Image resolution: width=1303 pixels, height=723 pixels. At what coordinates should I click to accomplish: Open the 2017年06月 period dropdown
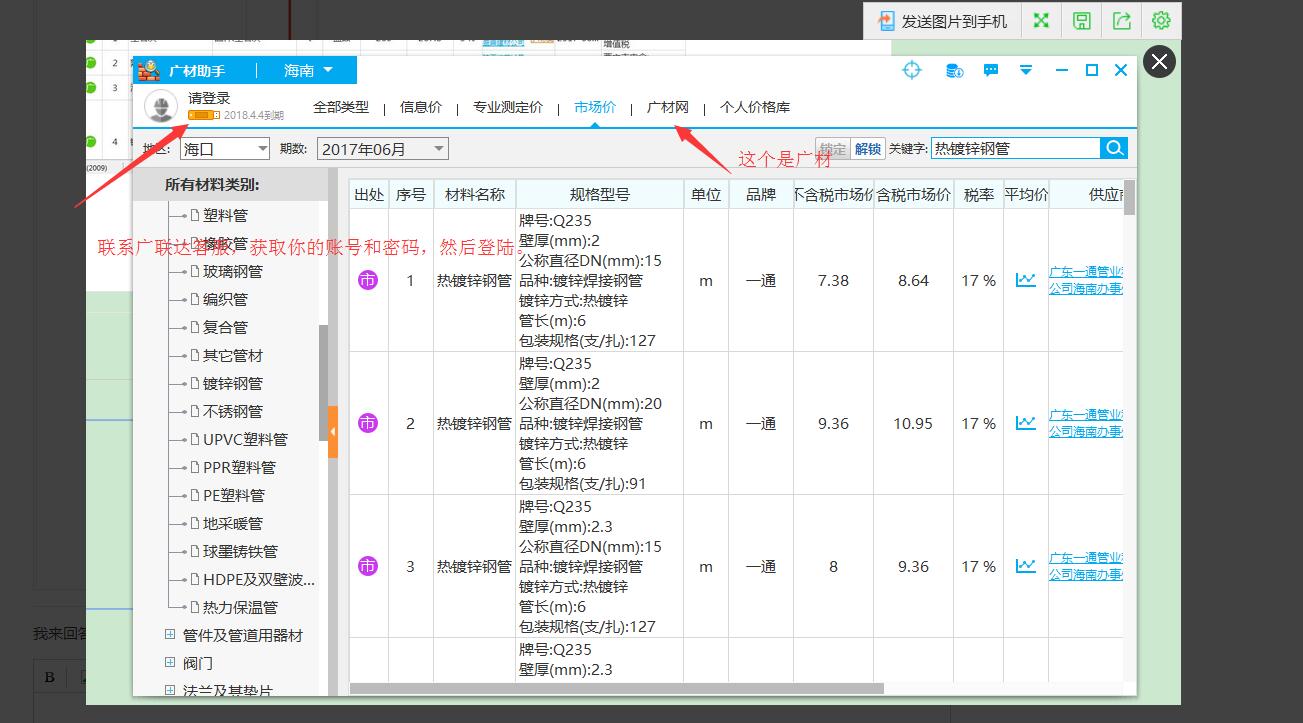(383, 149)
